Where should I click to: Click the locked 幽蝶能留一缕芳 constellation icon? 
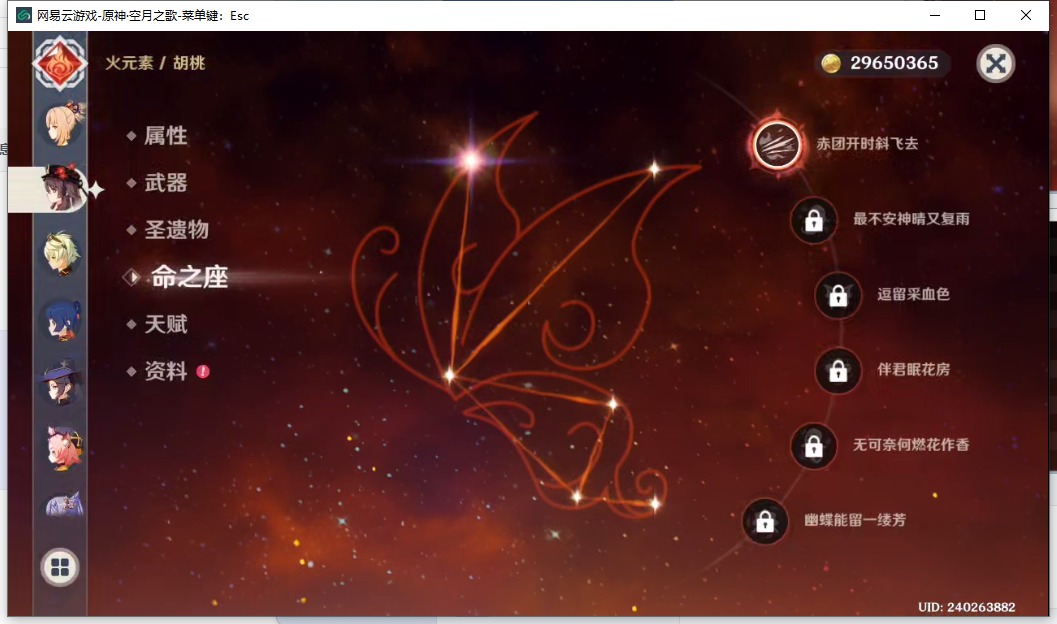(x=765, y=522)
